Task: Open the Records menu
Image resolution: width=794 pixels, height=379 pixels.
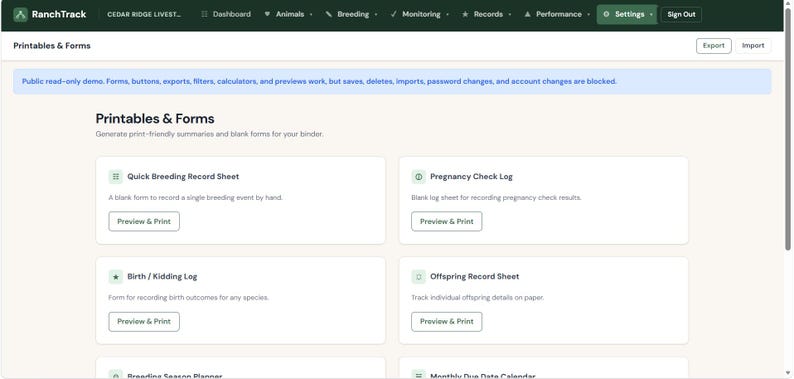Action: coord(487,14)
